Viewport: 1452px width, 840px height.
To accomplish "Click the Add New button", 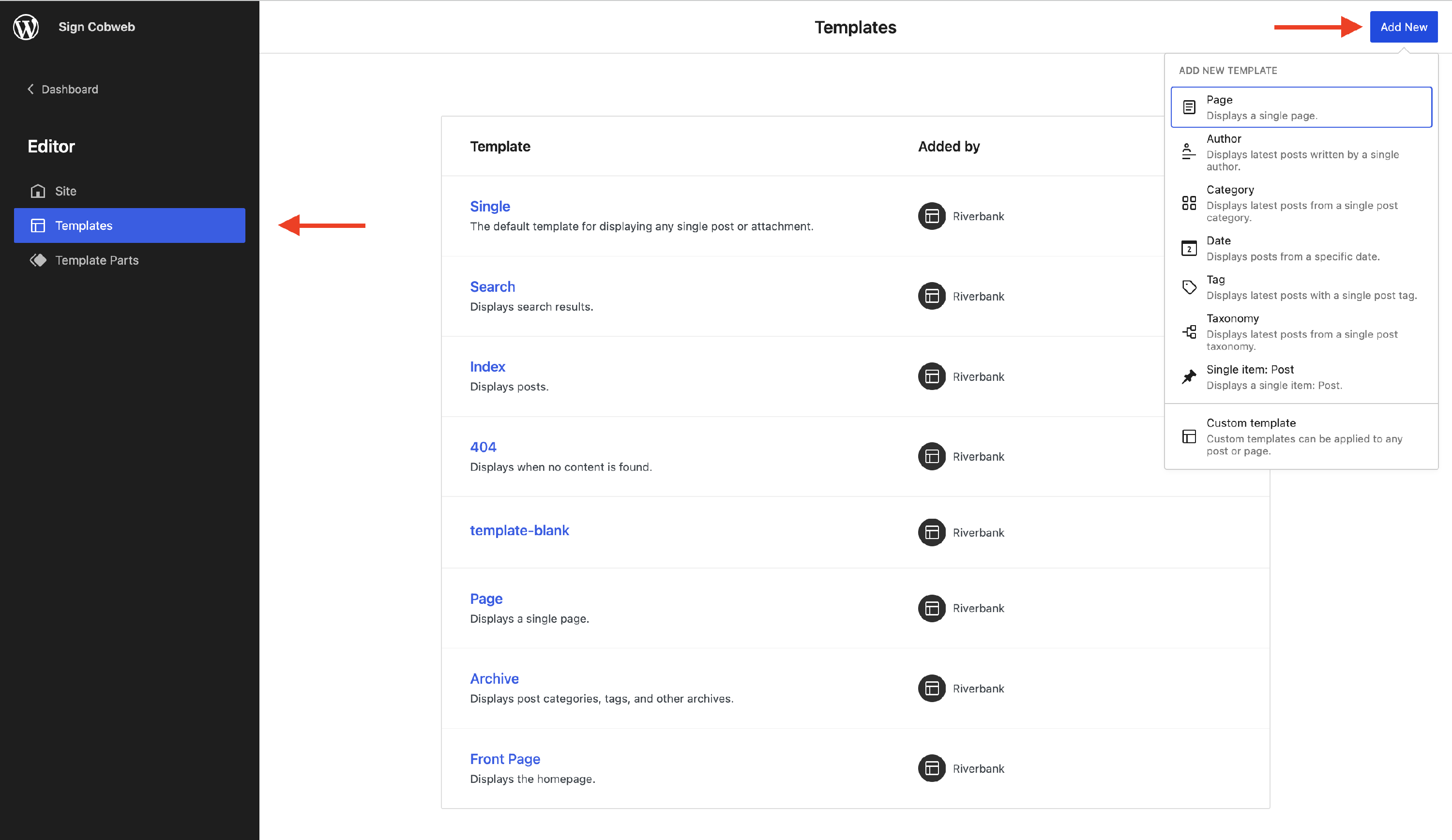I will pos(1403,27).
